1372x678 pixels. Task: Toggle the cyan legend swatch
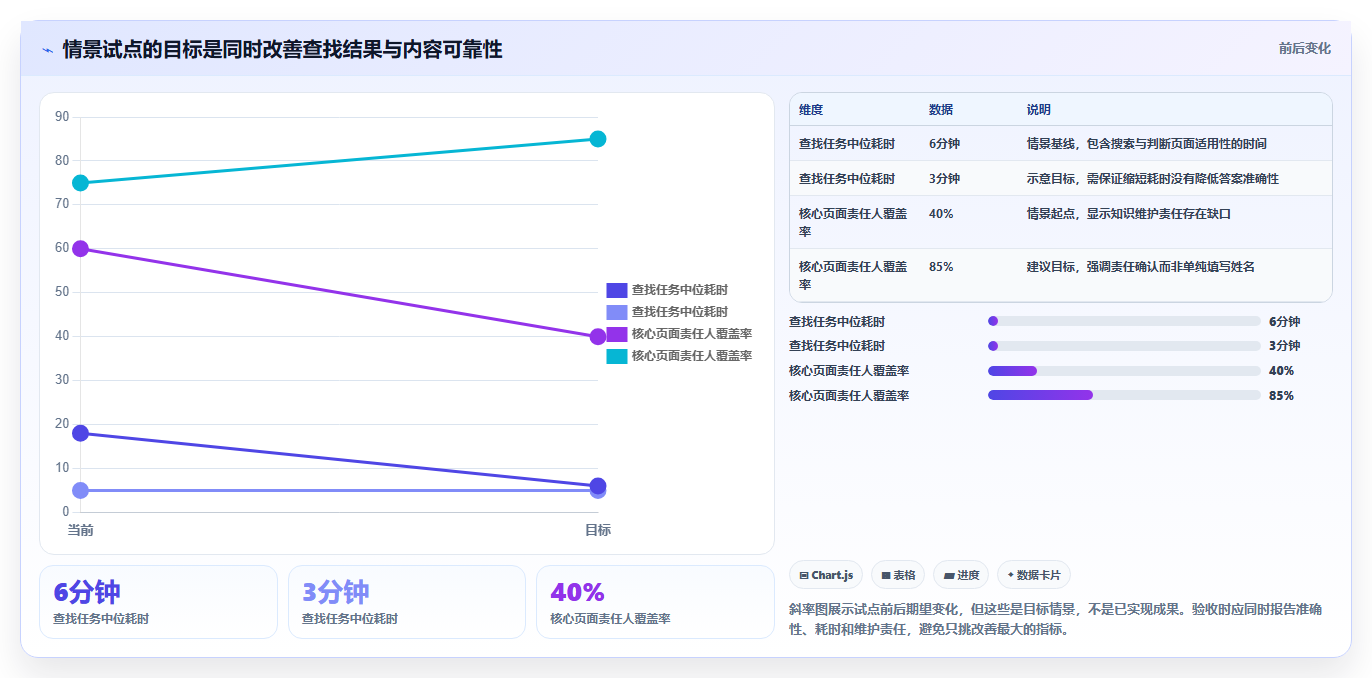616,356
